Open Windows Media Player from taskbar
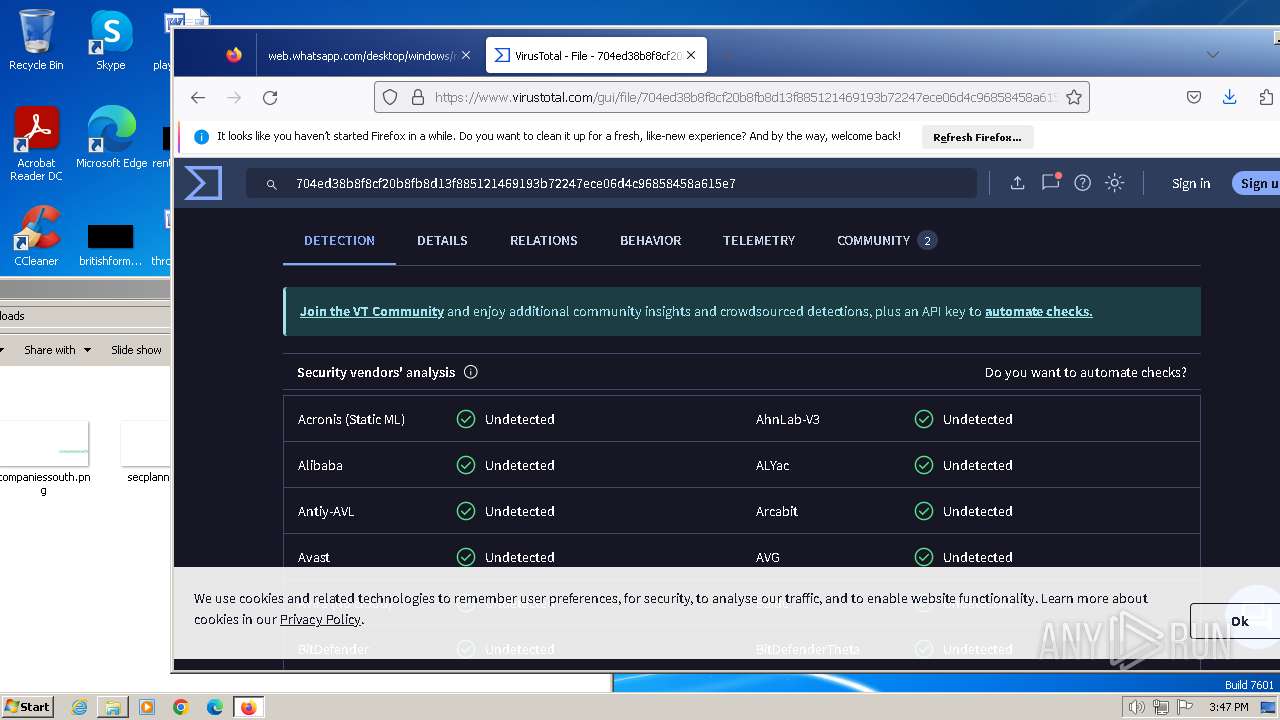Screen dimensions: 1280x720 [147, 707]
